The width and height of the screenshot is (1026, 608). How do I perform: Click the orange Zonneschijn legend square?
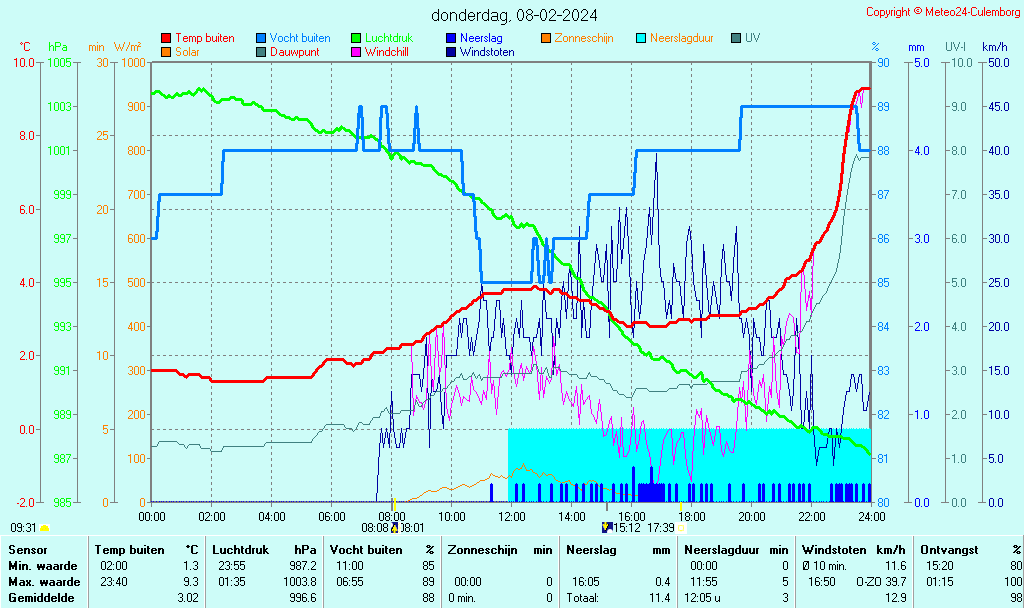pos(545,38)
